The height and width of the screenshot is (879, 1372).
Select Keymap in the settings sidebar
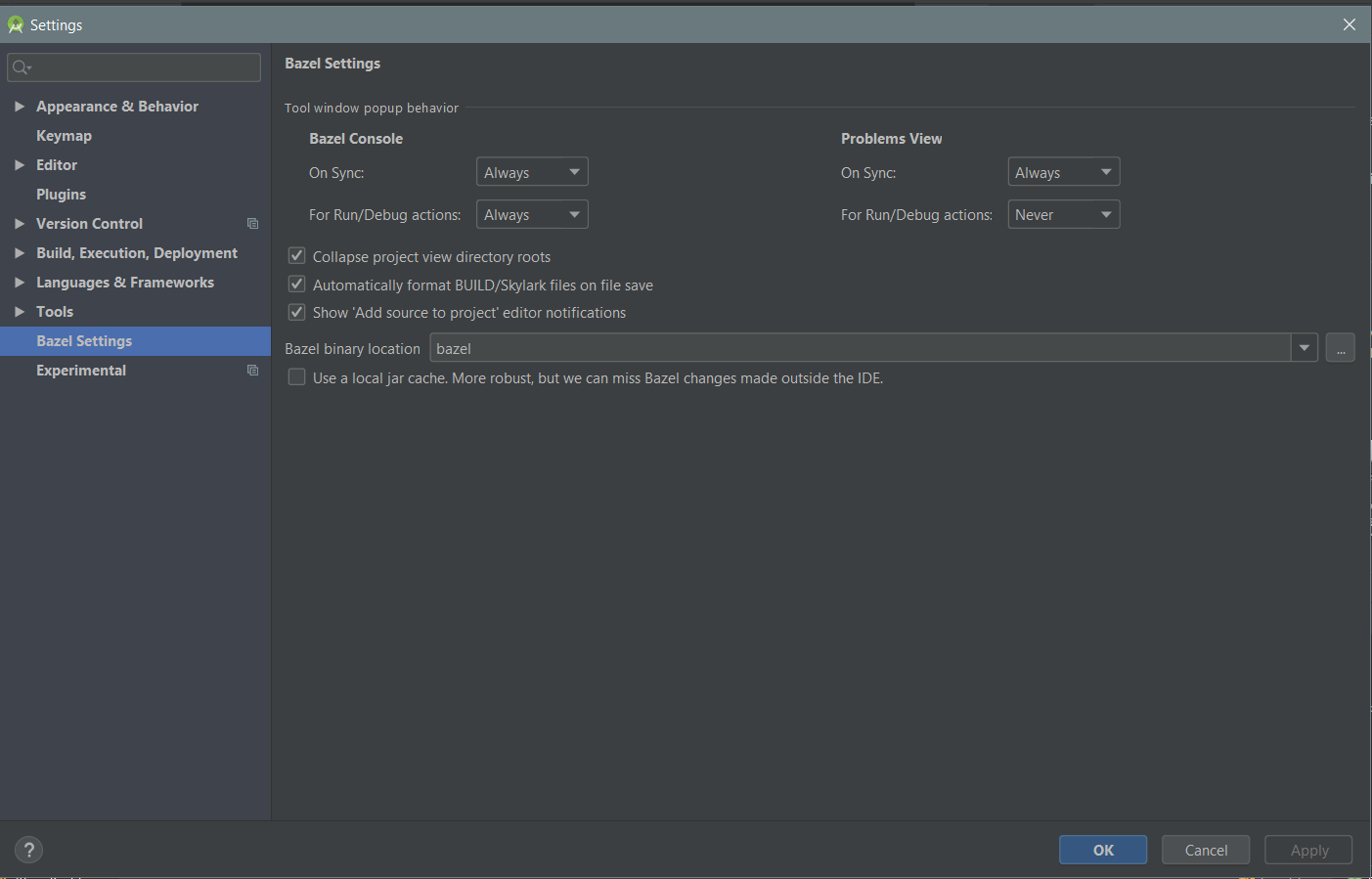point(64,135)
